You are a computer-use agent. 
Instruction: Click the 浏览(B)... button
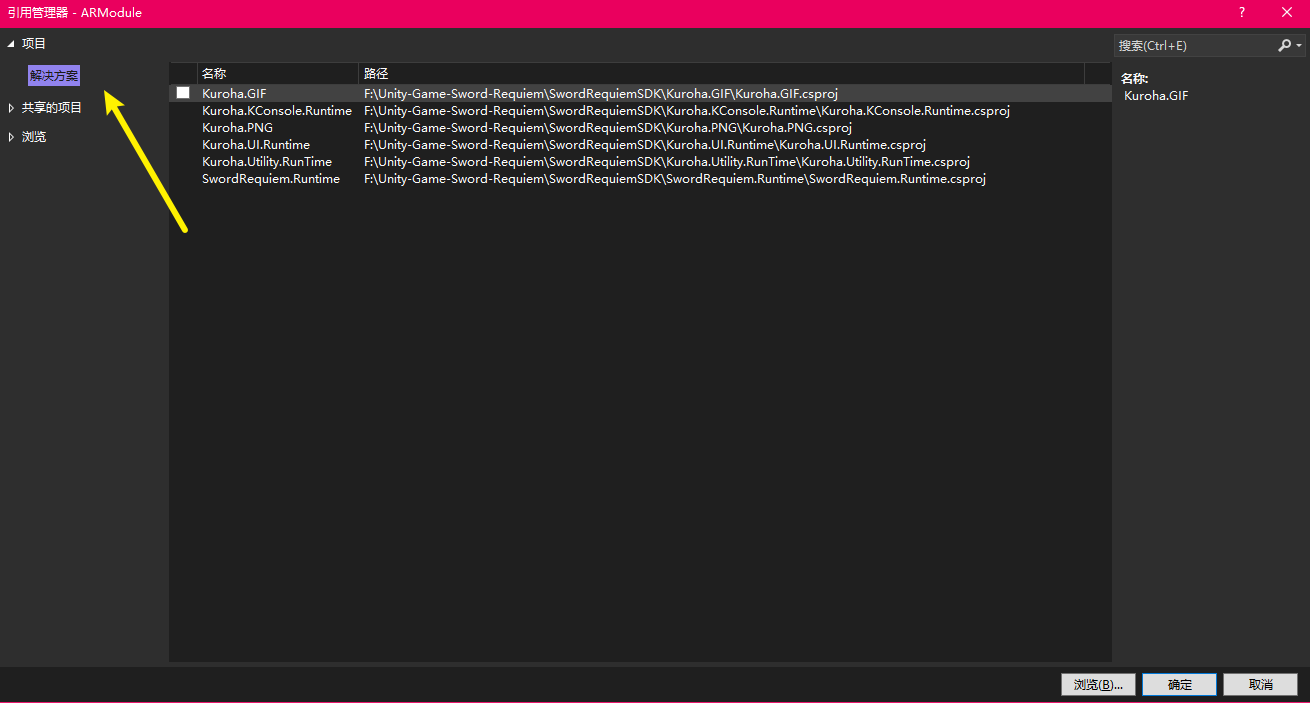(1098, 685)
